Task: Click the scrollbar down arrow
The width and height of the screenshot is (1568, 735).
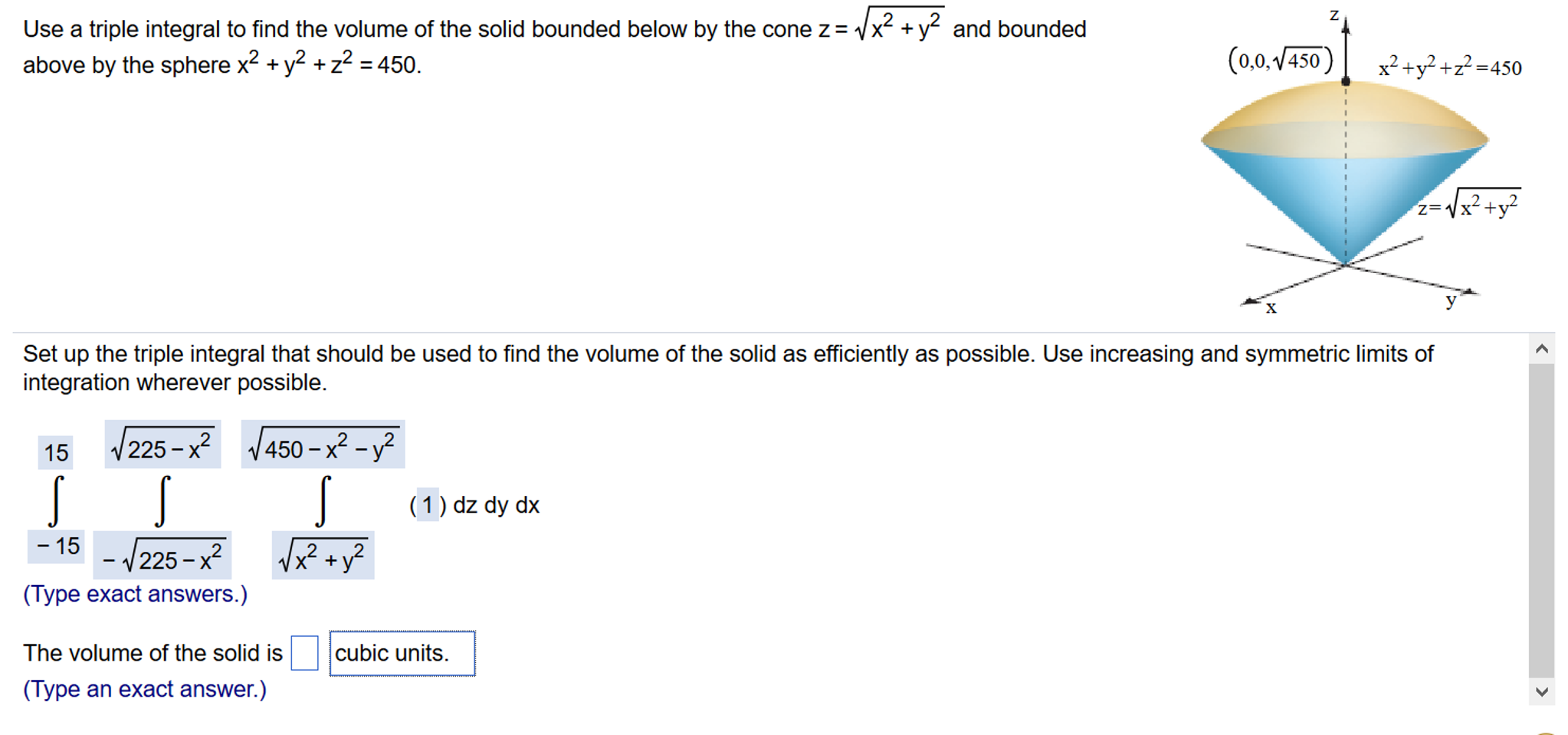Action: [1542, 691]
